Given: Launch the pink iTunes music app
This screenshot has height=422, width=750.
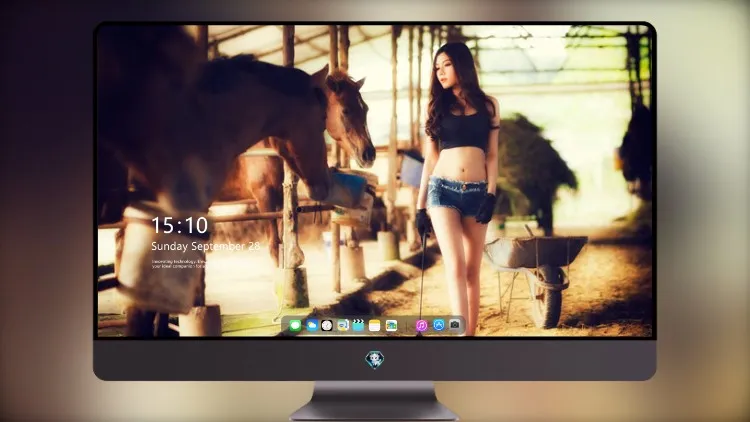Looking at the screenshot, I should point(421,325).
